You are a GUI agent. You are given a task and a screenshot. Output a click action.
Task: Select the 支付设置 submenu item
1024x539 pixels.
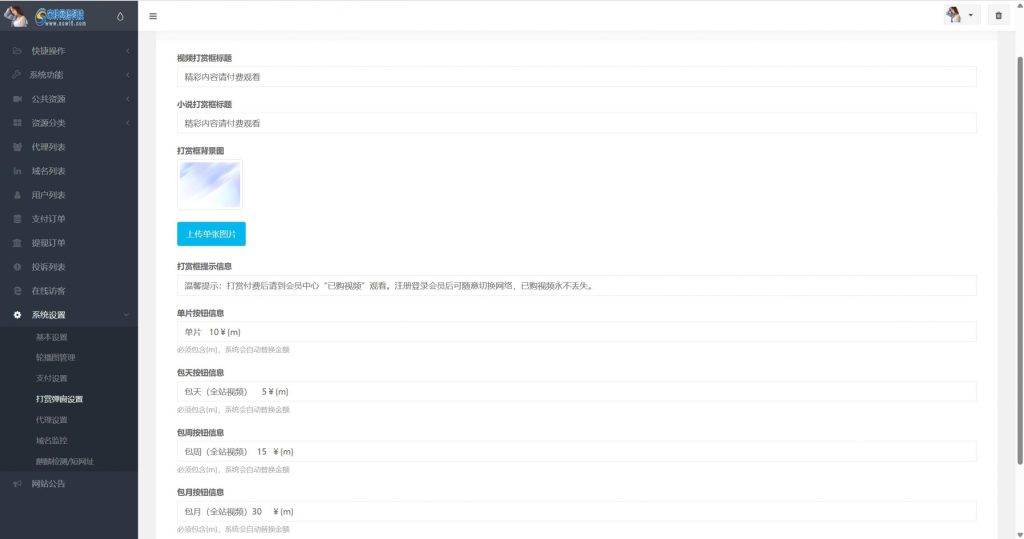52,378
